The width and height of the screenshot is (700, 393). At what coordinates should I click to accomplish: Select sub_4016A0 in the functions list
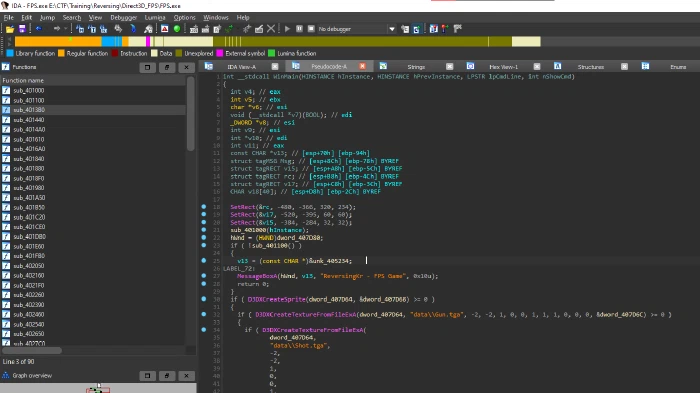[29, 149]
